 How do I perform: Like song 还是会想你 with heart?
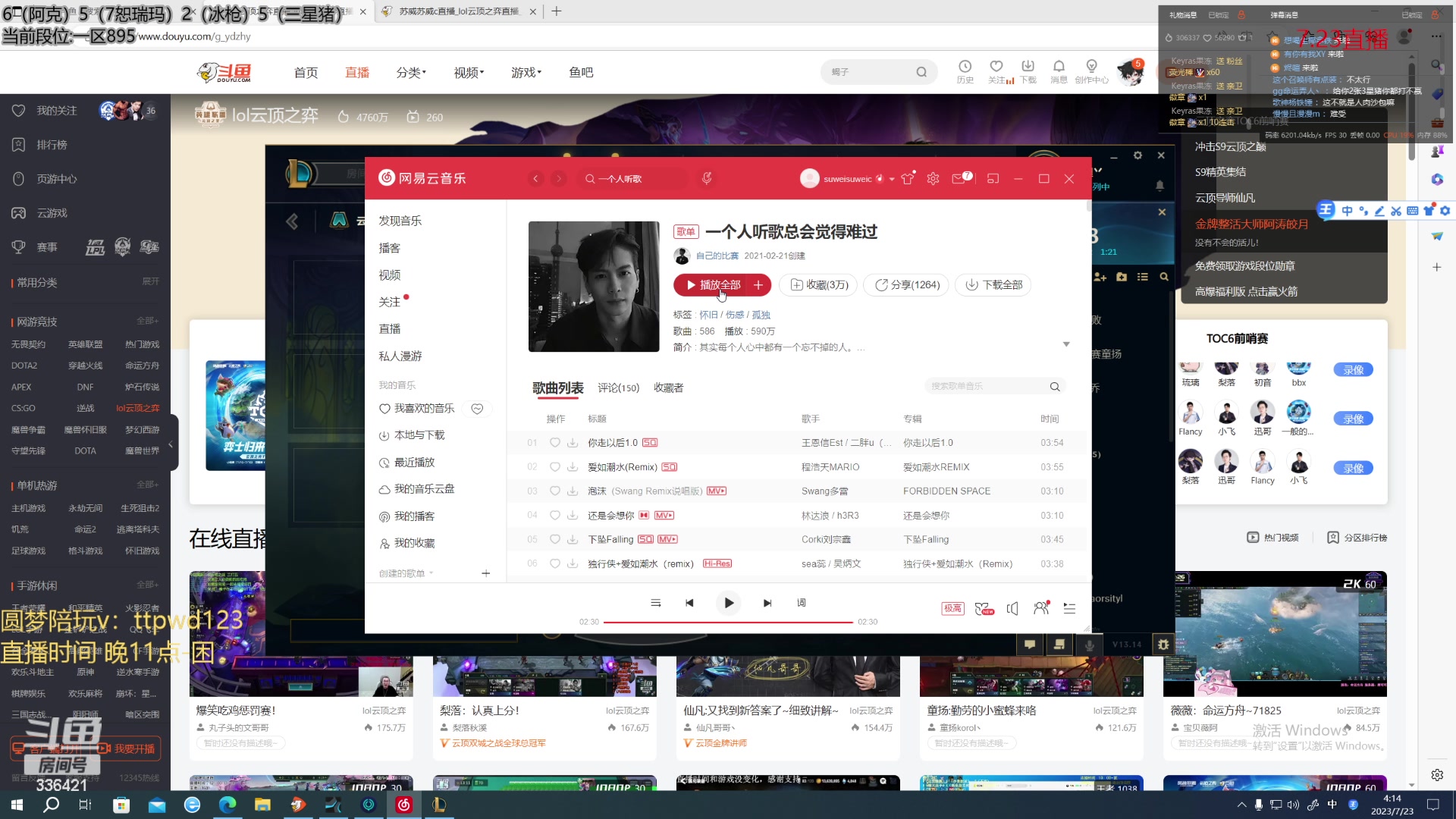pos(555,516)
